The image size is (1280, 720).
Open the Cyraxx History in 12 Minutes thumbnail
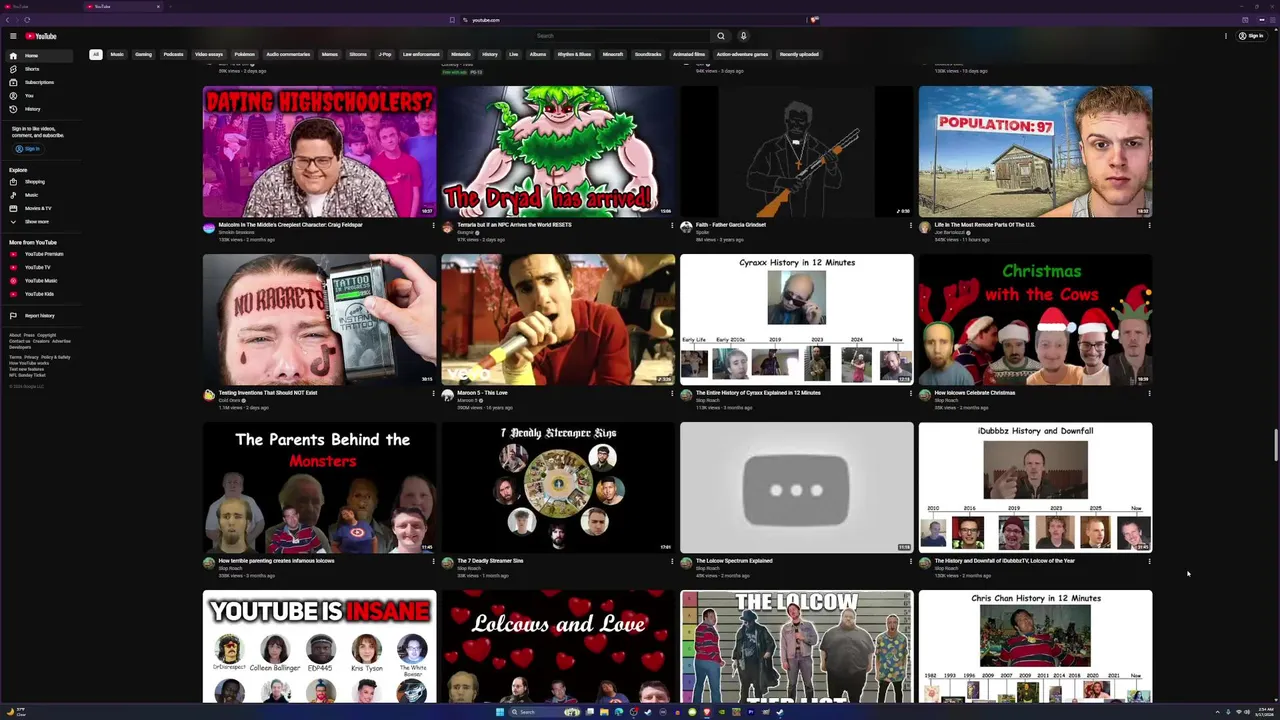pyautogui.click(x=797, y=320)
